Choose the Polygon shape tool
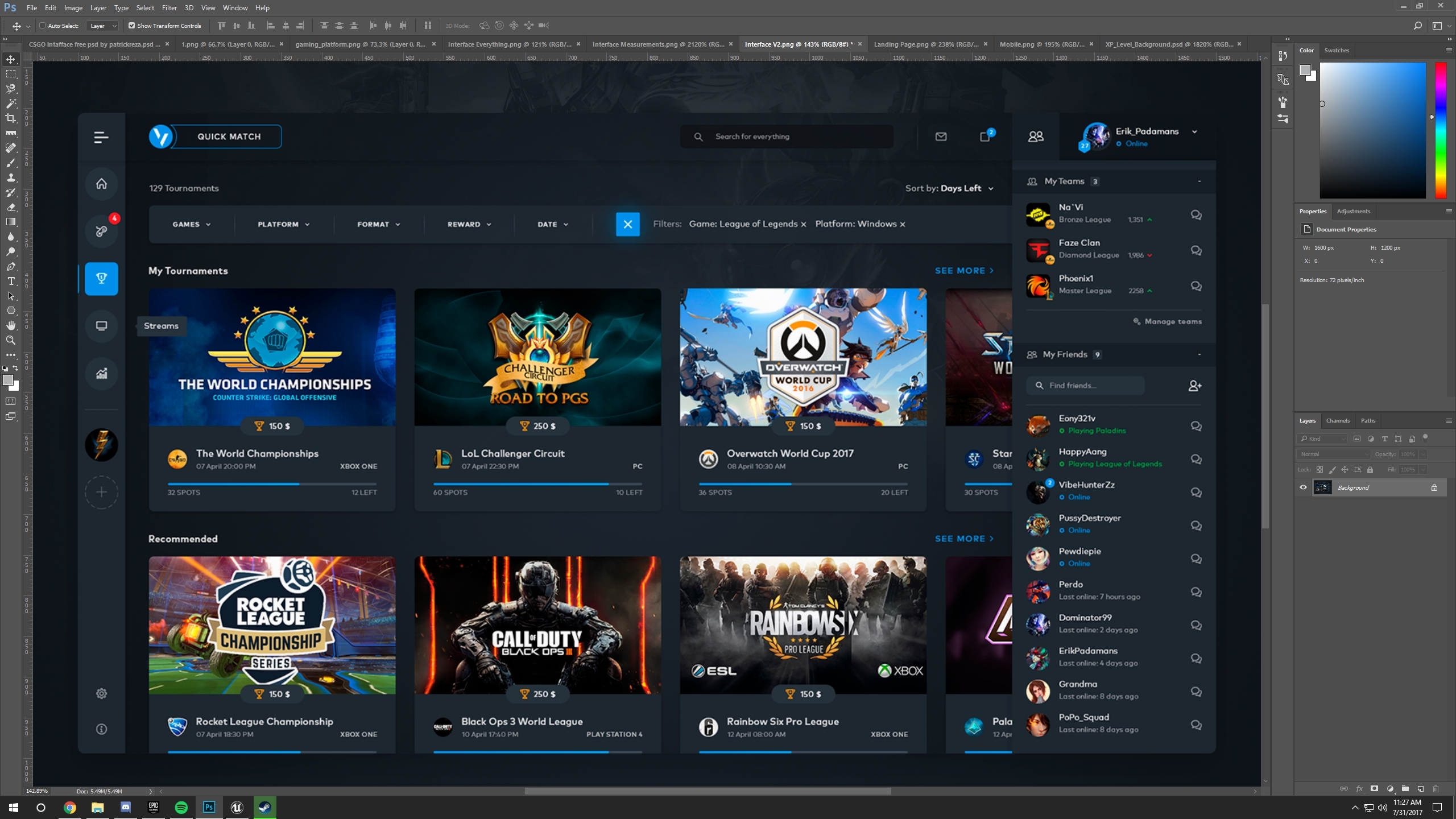This screenshot has height=819, width=1456. tap(11, 311)
